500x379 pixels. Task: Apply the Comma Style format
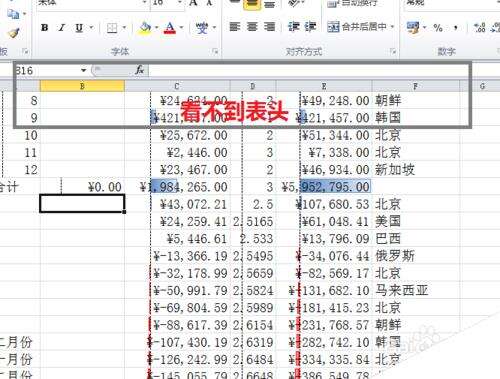(x=455, y=28)
